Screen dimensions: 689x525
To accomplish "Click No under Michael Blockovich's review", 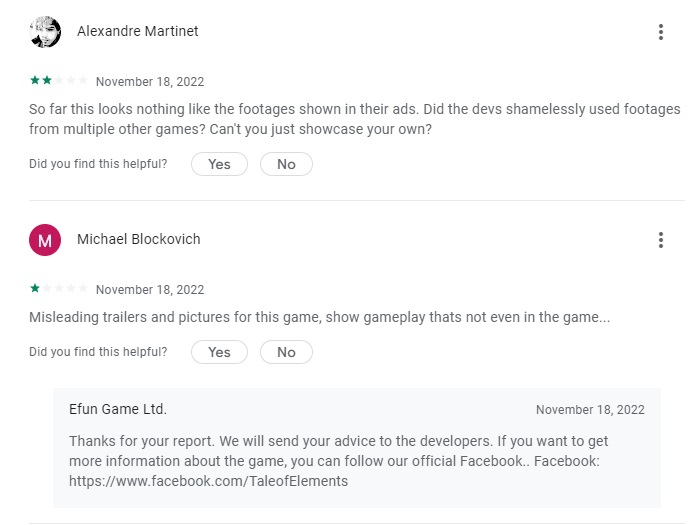I will [286, 352].
